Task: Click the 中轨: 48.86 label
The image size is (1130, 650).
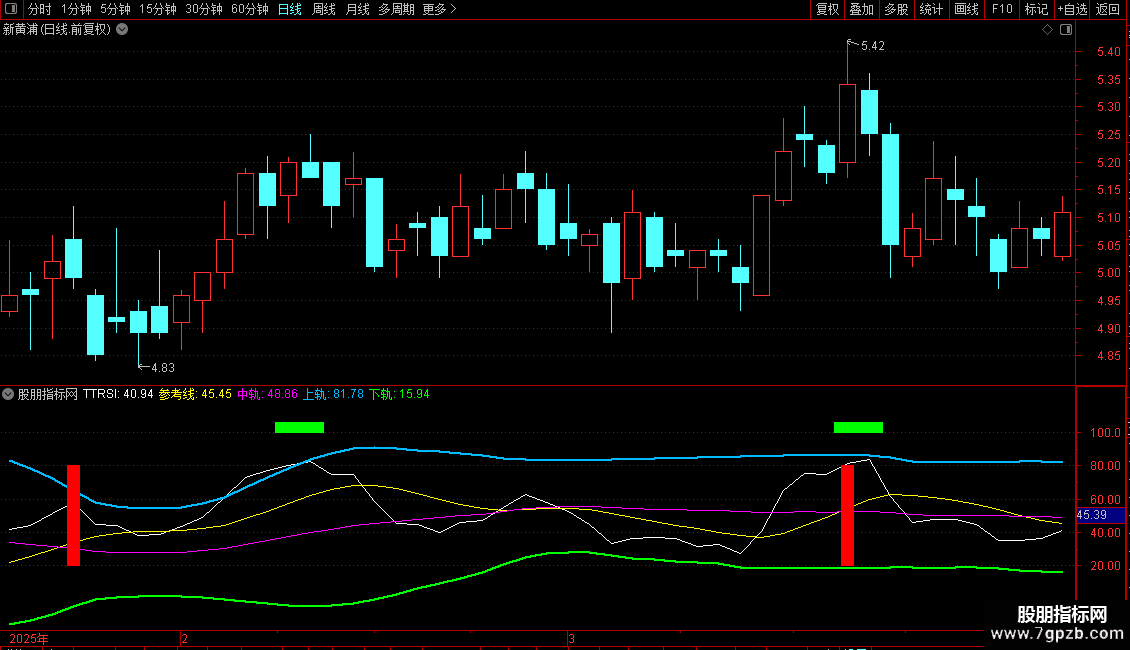Action: 267,394
